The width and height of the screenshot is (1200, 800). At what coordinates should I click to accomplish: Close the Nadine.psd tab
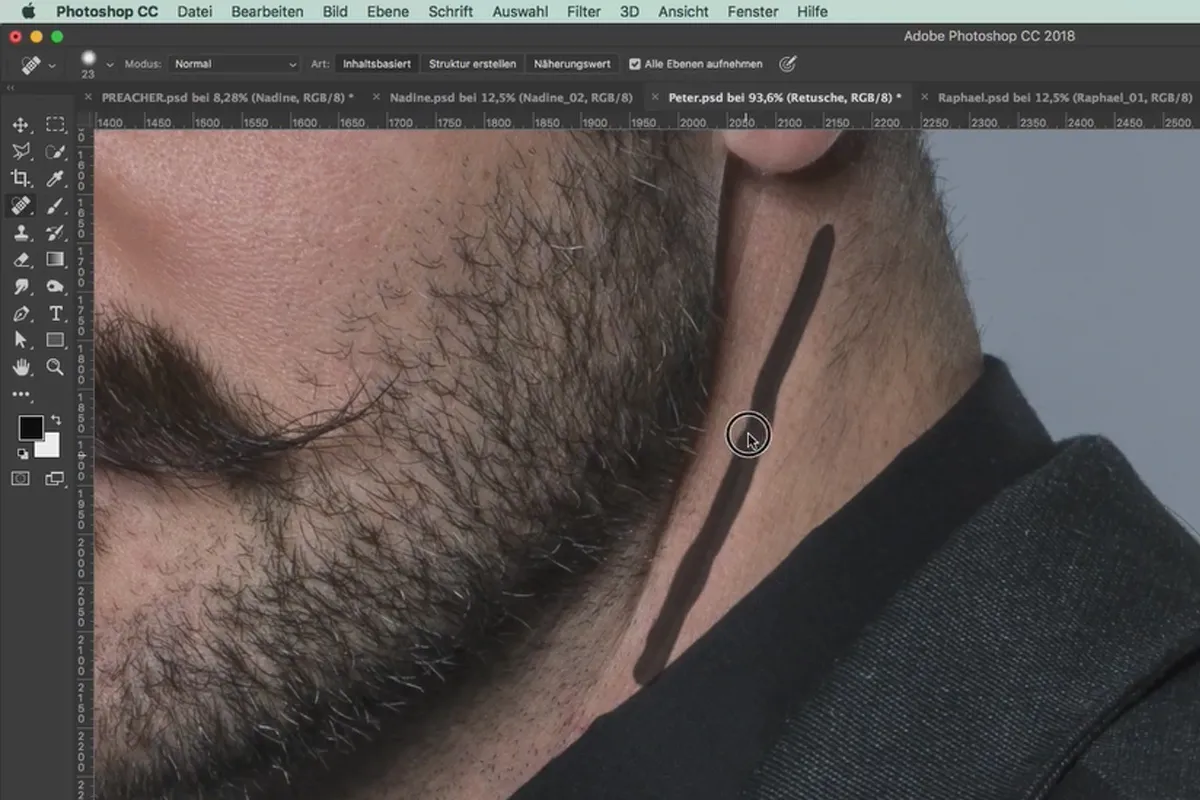[x=376, y=97]
